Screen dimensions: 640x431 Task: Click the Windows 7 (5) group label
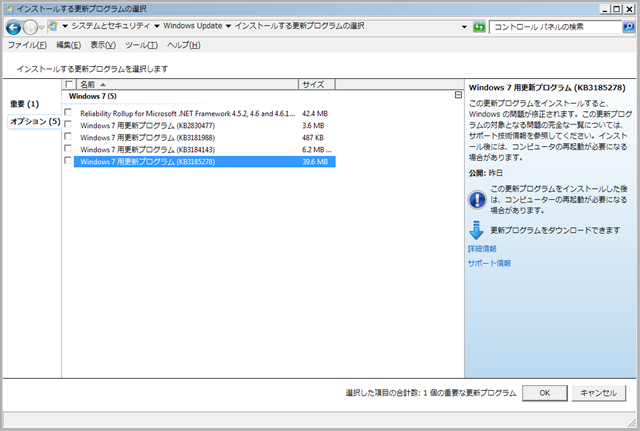93,96
